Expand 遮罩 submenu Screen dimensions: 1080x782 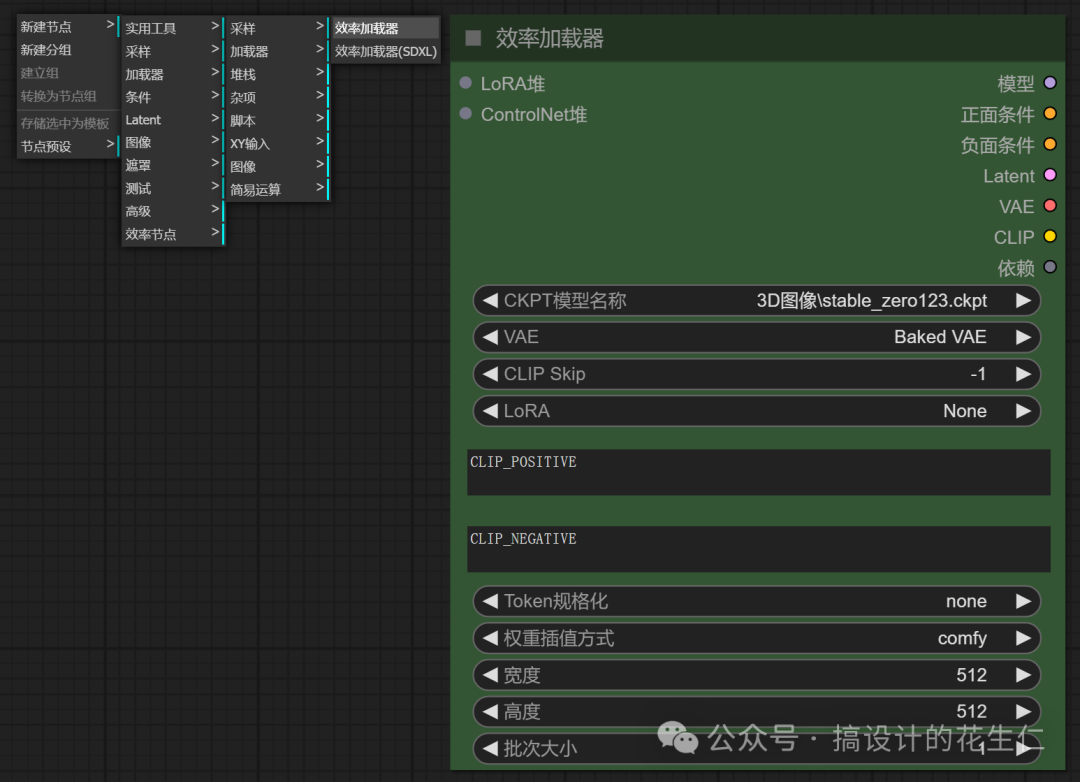pyautogui.click(x=172, y=165)
